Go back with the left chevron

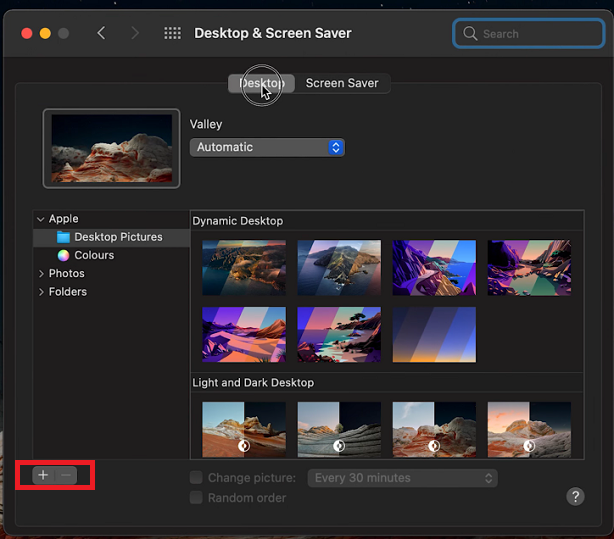101,33
